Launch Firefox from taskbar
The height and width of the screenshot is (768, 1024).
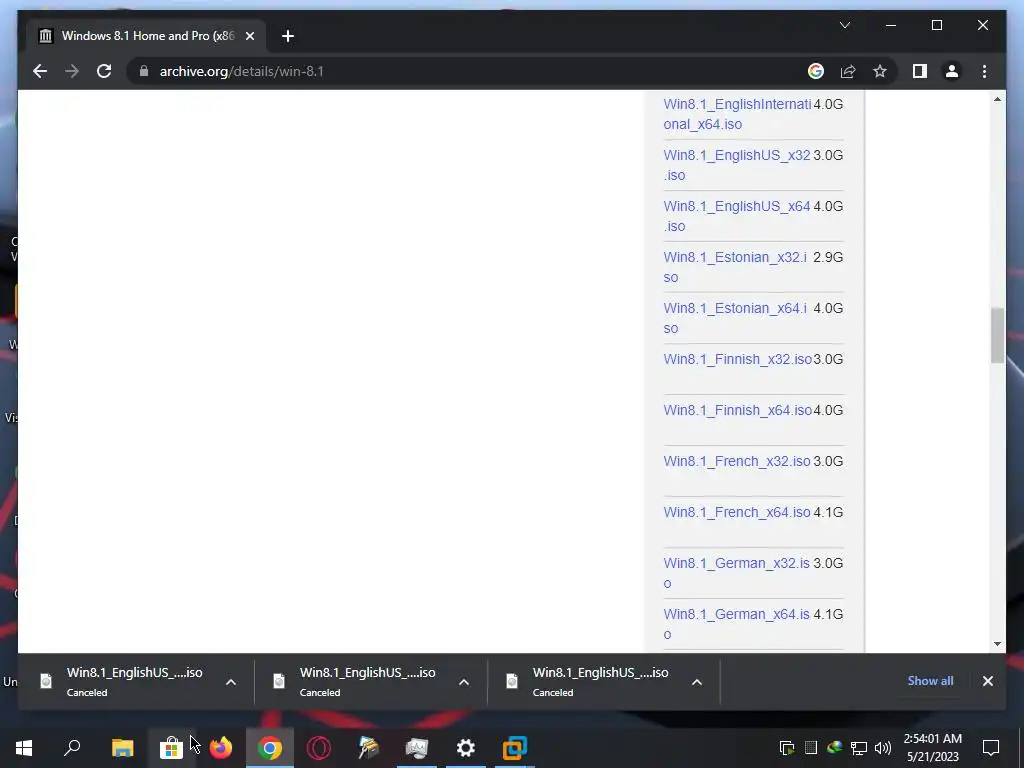click(221, 748)
